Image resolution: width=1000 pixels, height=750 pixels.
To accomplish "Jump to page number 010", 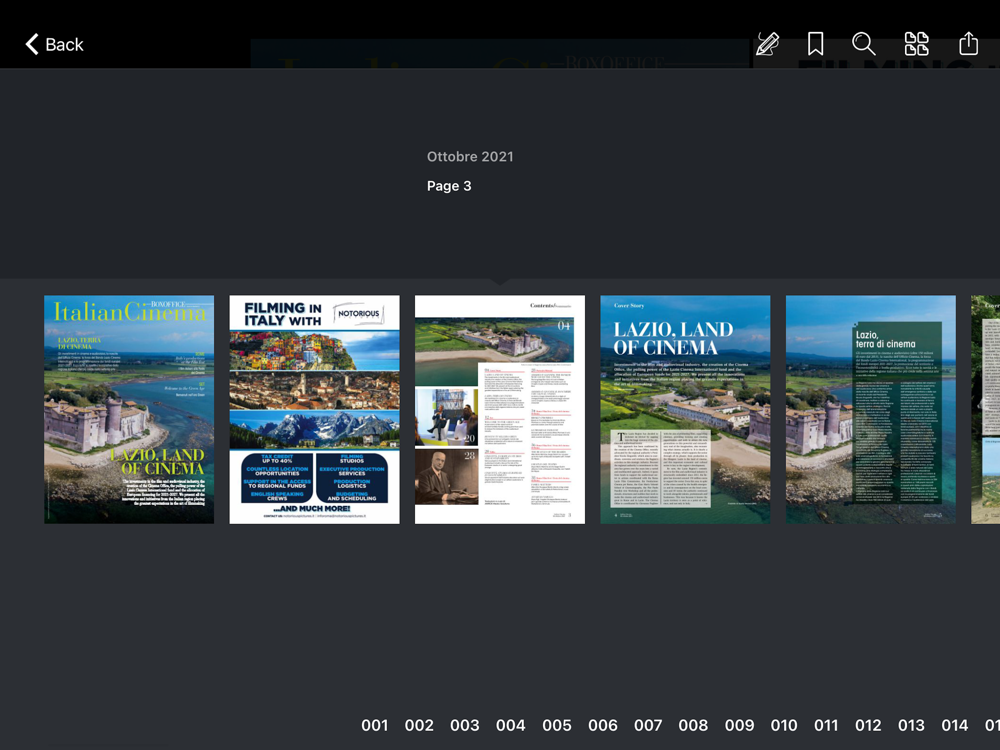I will tap(784, 725).
